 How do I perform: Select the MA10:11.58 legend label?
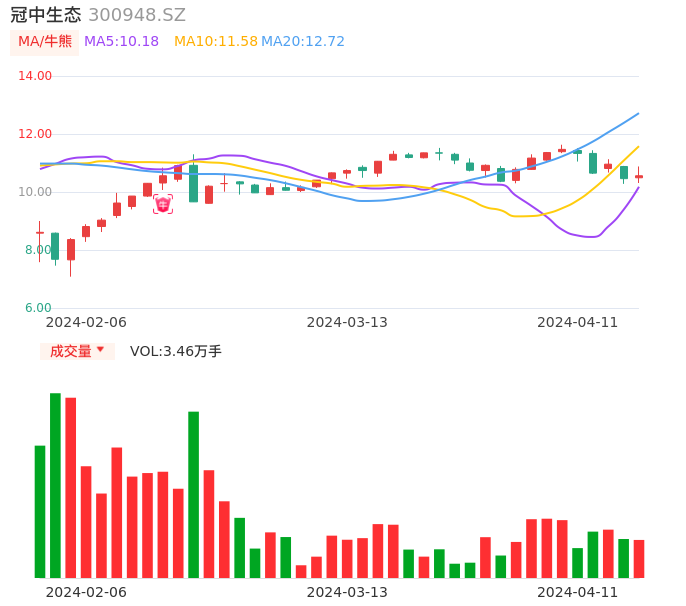tap(216, 42)
